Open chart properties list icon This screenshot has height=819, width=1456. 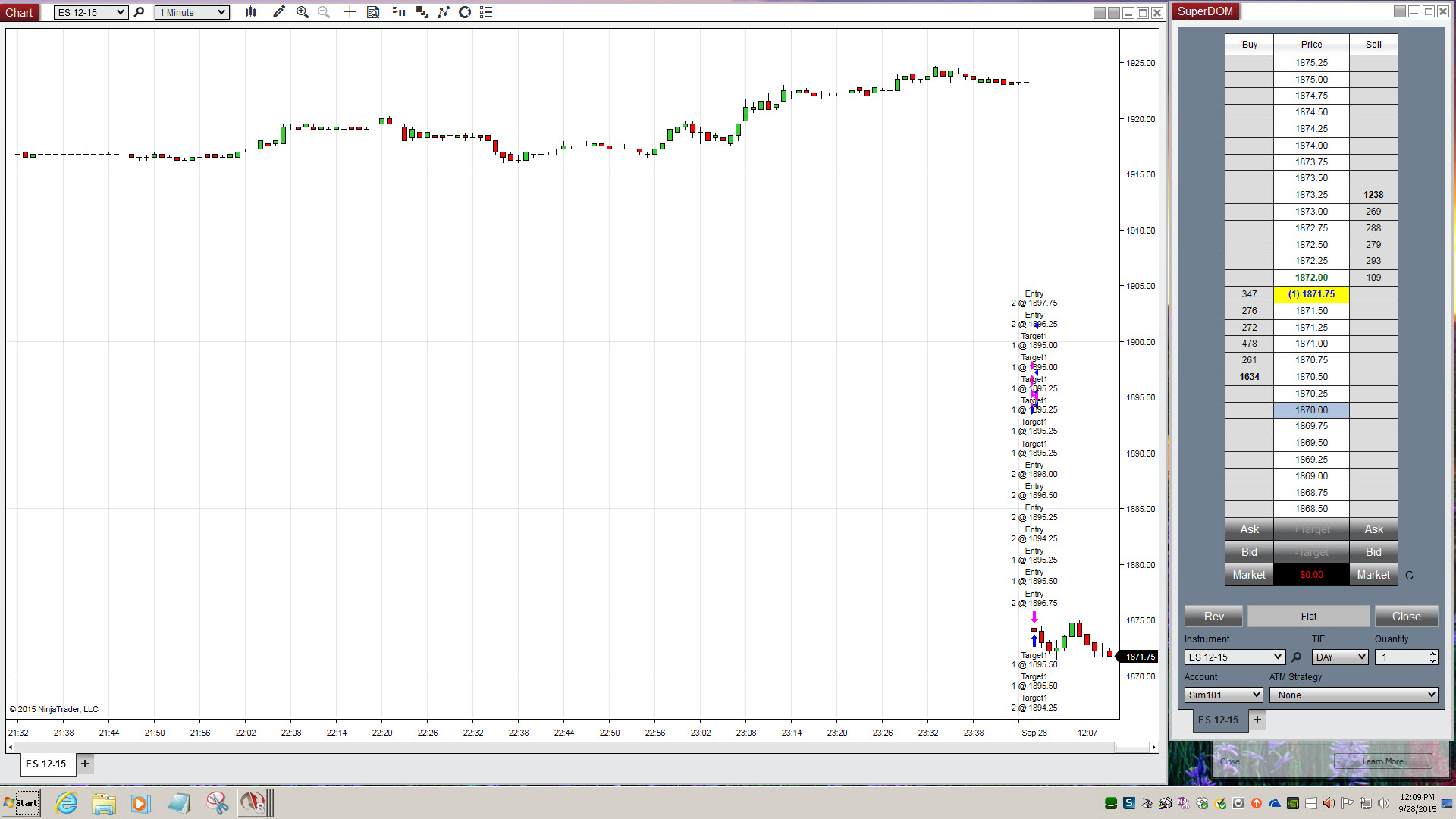tap(486, 12)
